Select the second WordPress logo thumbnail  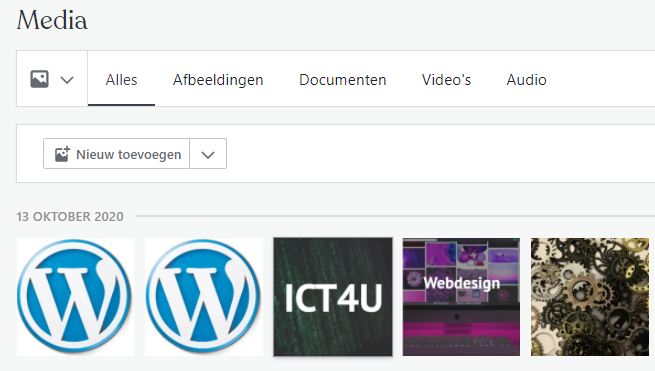point(204,297)
